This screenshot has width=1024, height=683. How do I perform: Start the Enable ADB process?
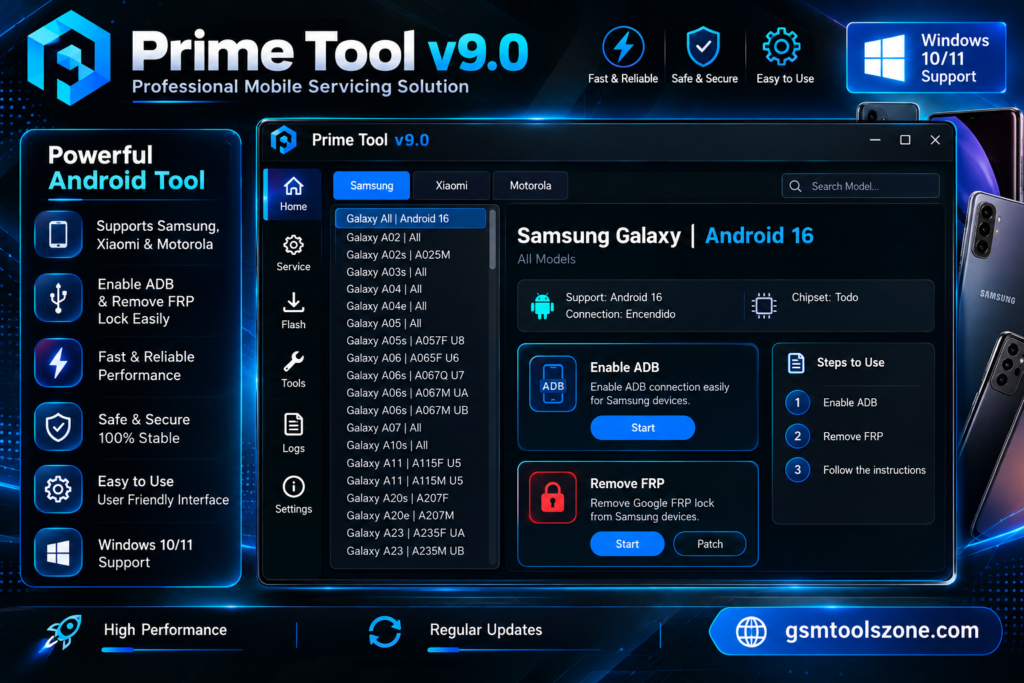pos(643,428)
